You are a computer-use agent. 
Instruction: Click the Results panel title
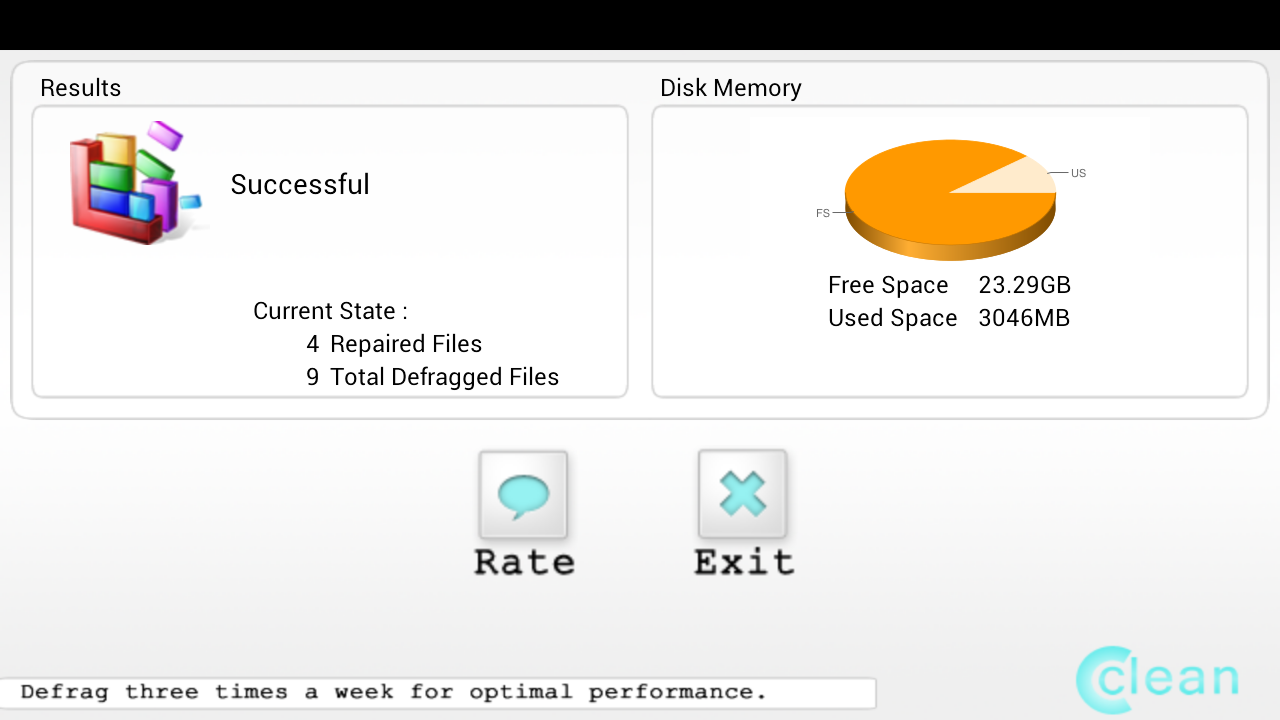(80, 88)
